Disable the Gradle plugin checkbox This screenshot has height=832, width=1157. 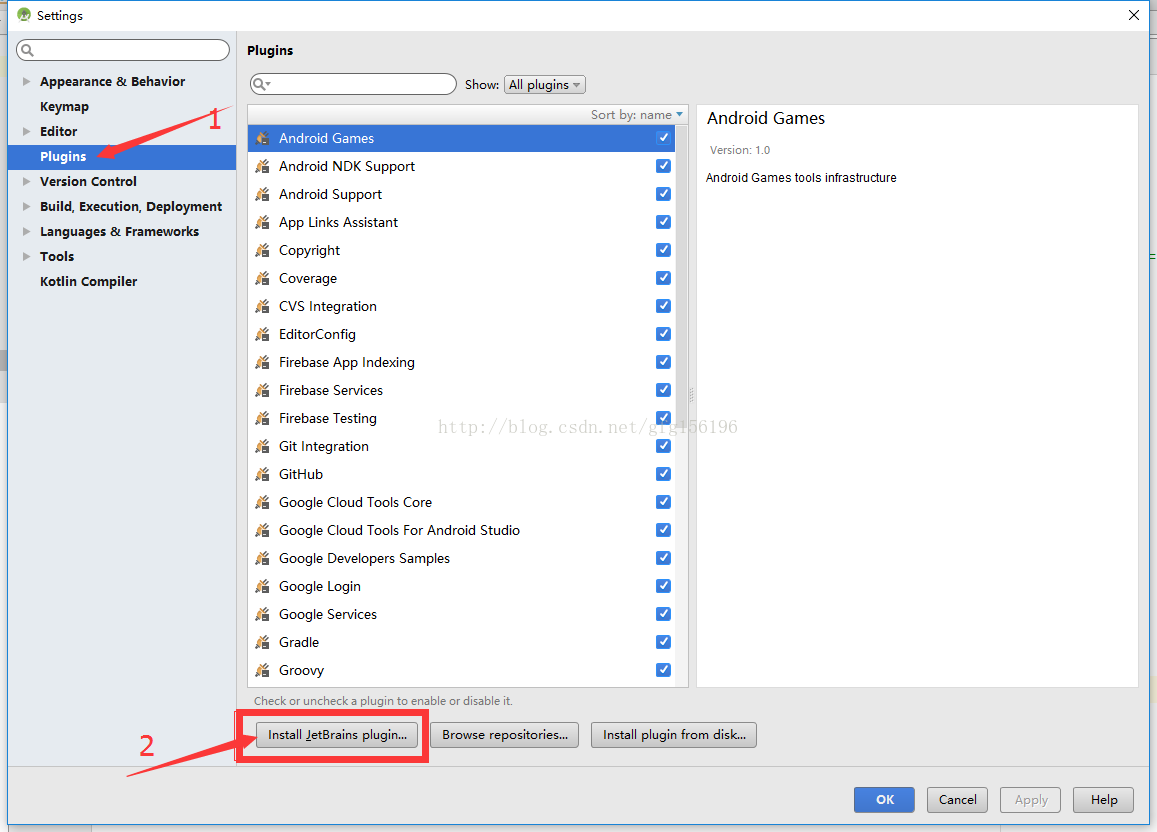[663, 642]
